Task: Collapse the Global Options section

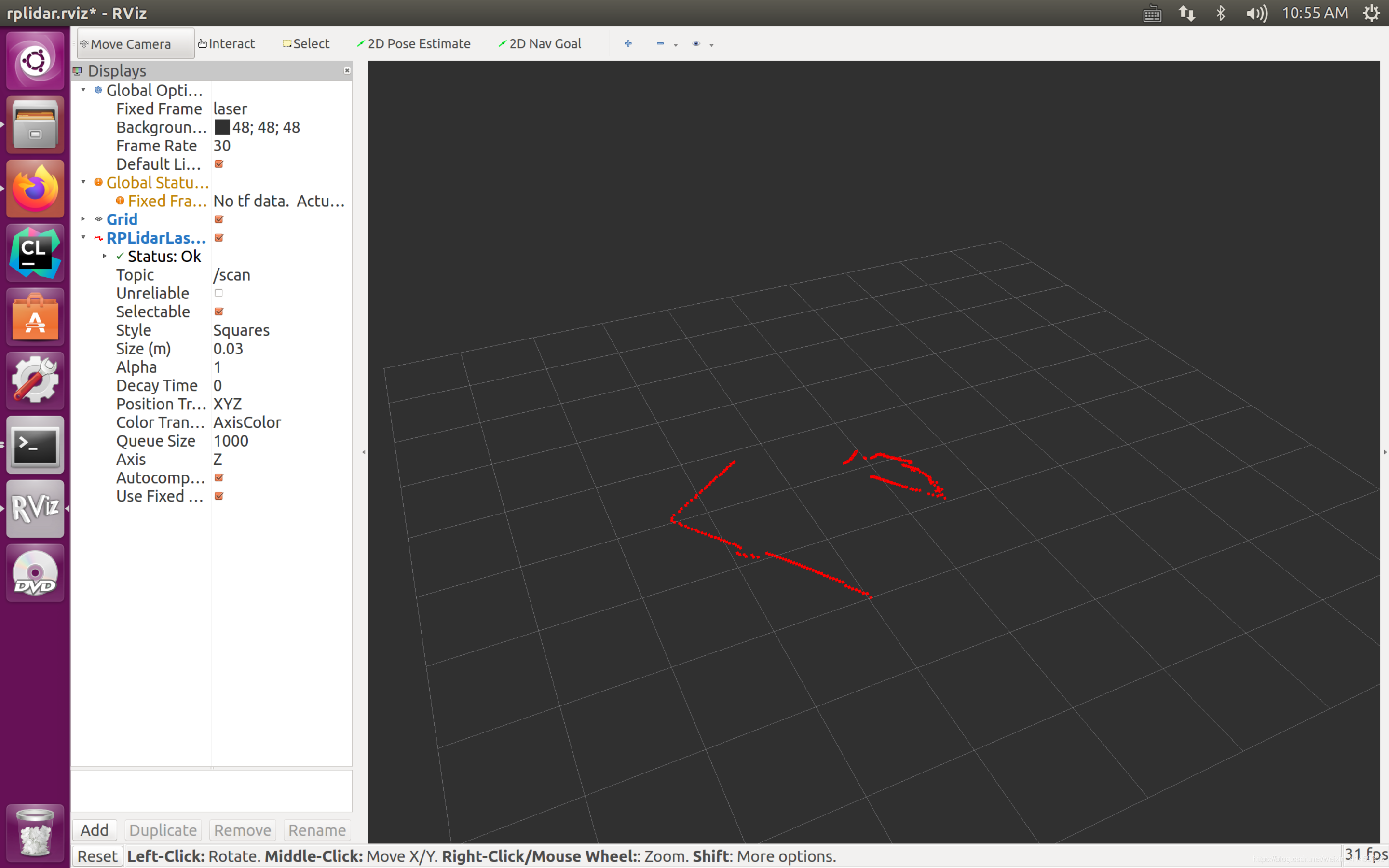Action: click(x=83, y=90)
